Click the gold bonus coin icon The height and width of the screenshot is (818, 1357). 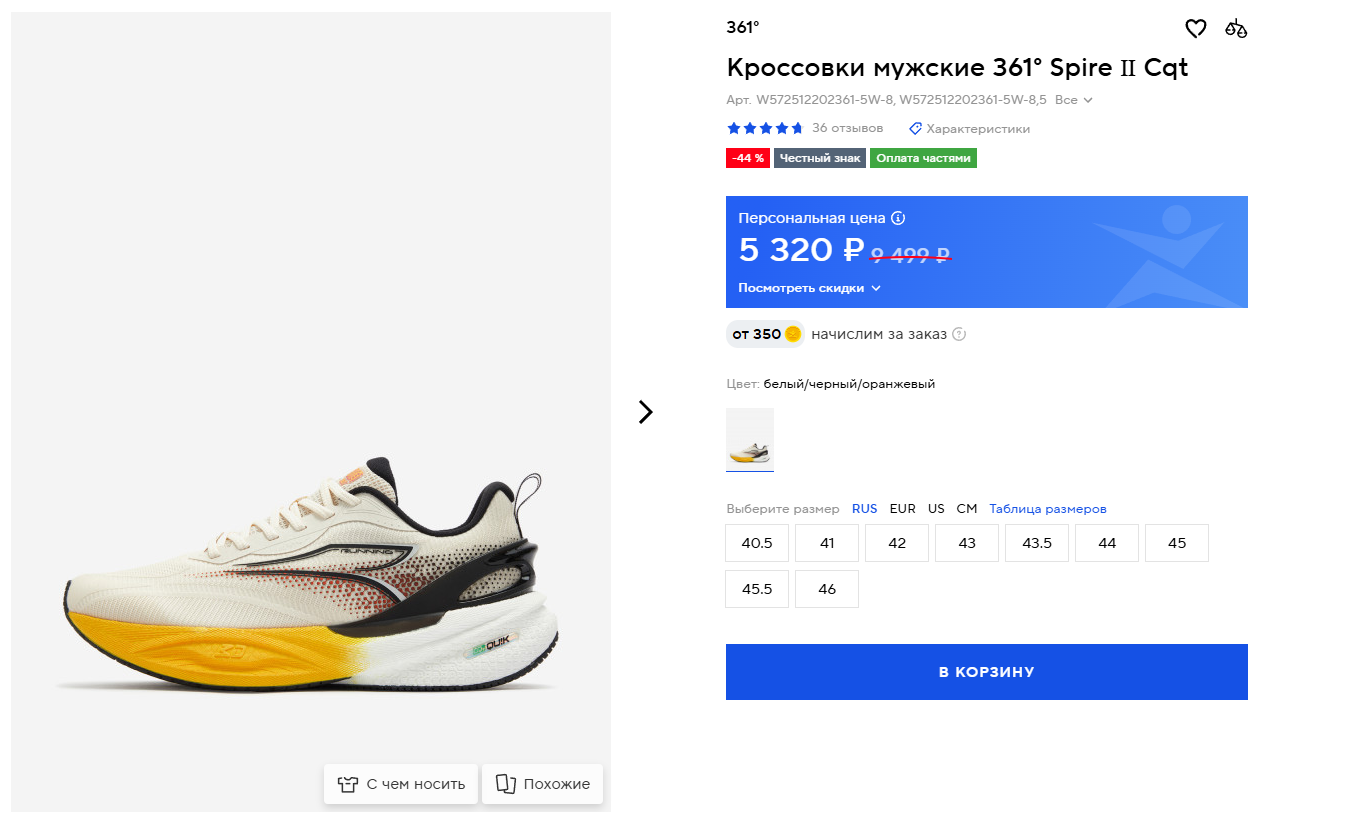click(793, 334)
